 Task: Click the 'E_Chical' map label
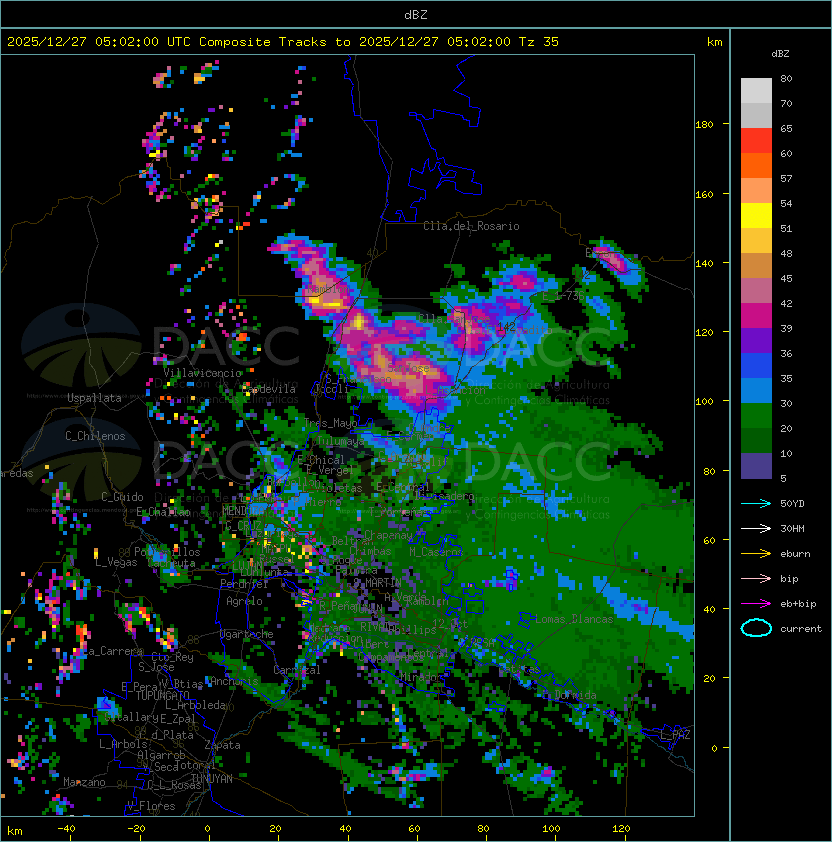[321, 460]
